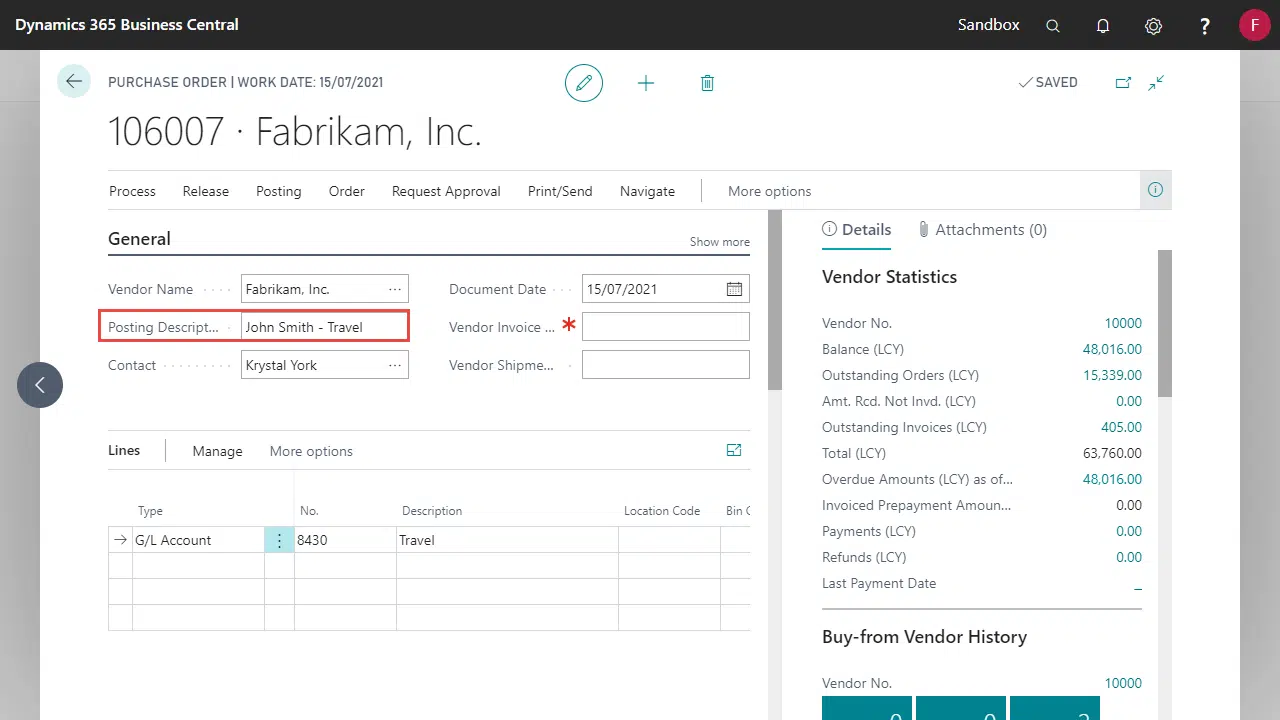Open settings gear in top bar
This screenshot has width=1280, height=720.
pos(1153,26)
